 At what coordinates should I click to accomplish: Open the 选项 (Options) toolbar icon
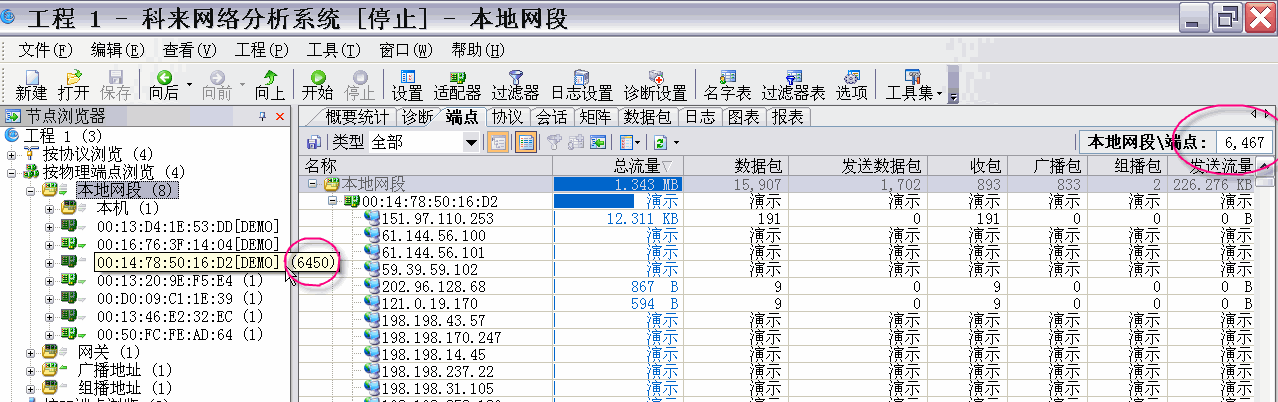tap(851, 84)
